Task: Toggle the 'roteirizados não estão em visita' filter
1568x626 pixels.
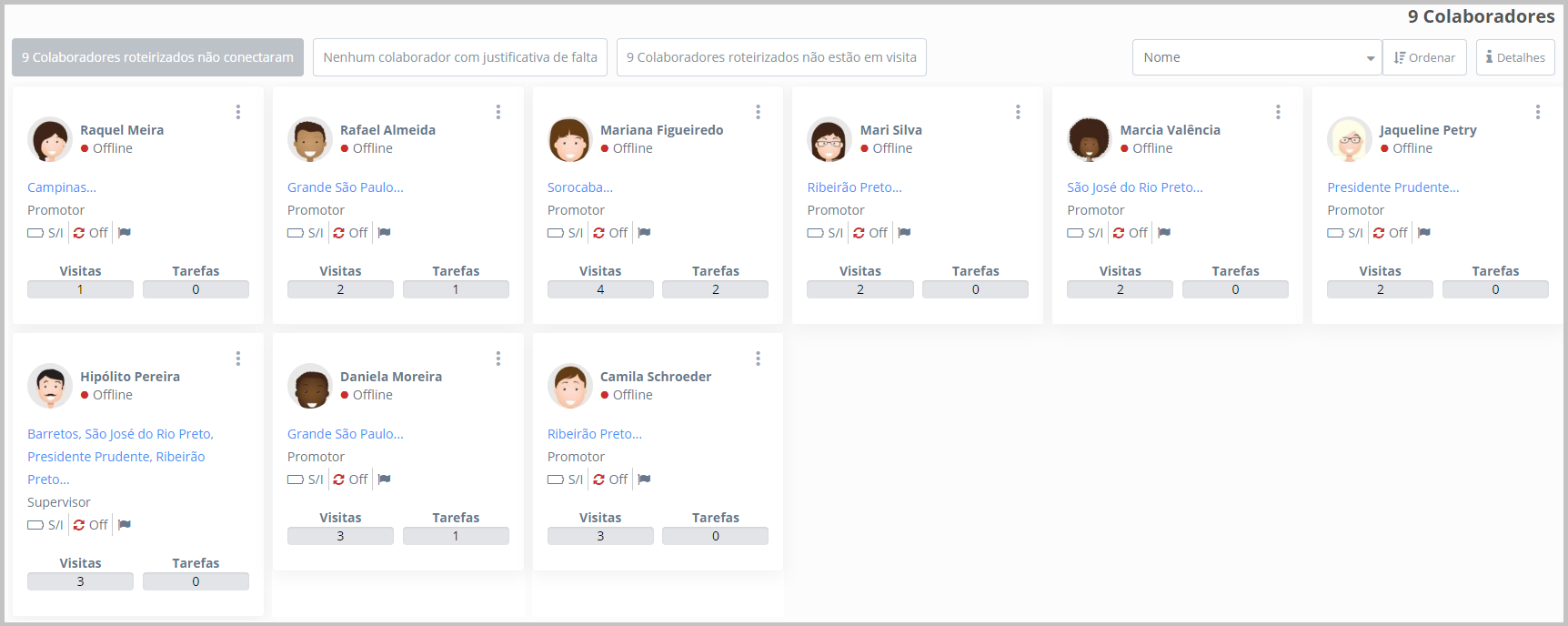Action: click(771, 57)
